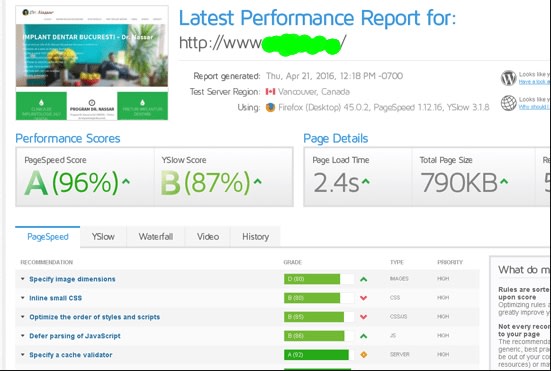Click the Page Details heading
Image resolution: width=551 pixels, height=371 pixels.
[x=336, y=138]
